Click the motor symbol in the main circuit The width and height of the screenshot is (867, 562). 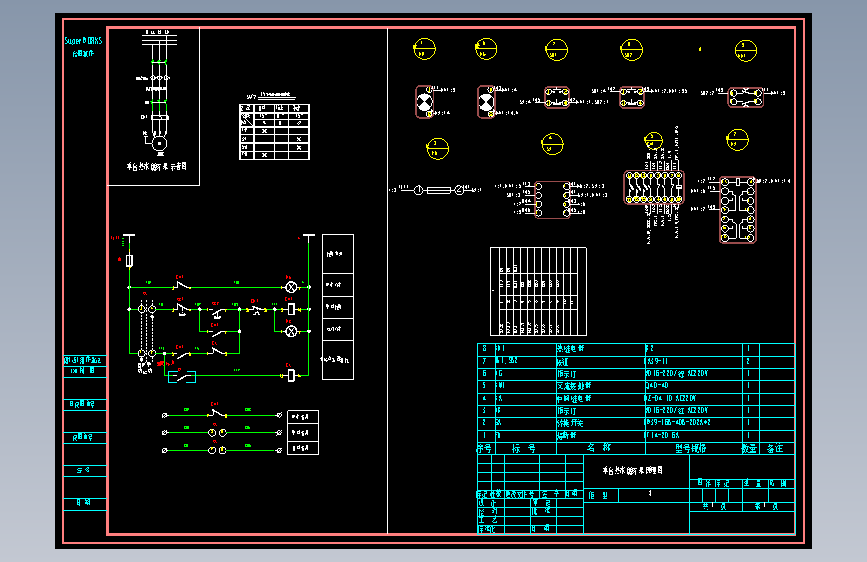(159, 144)
